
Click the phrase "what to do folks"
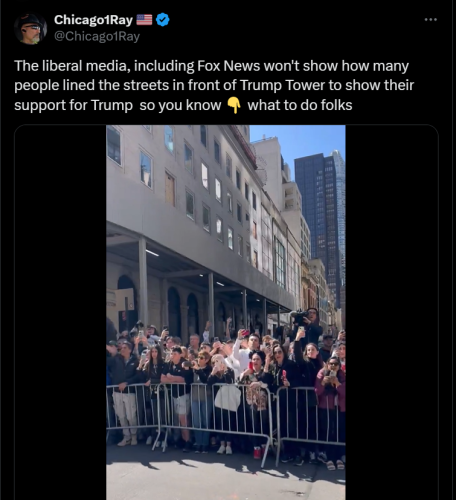[300, 105]
